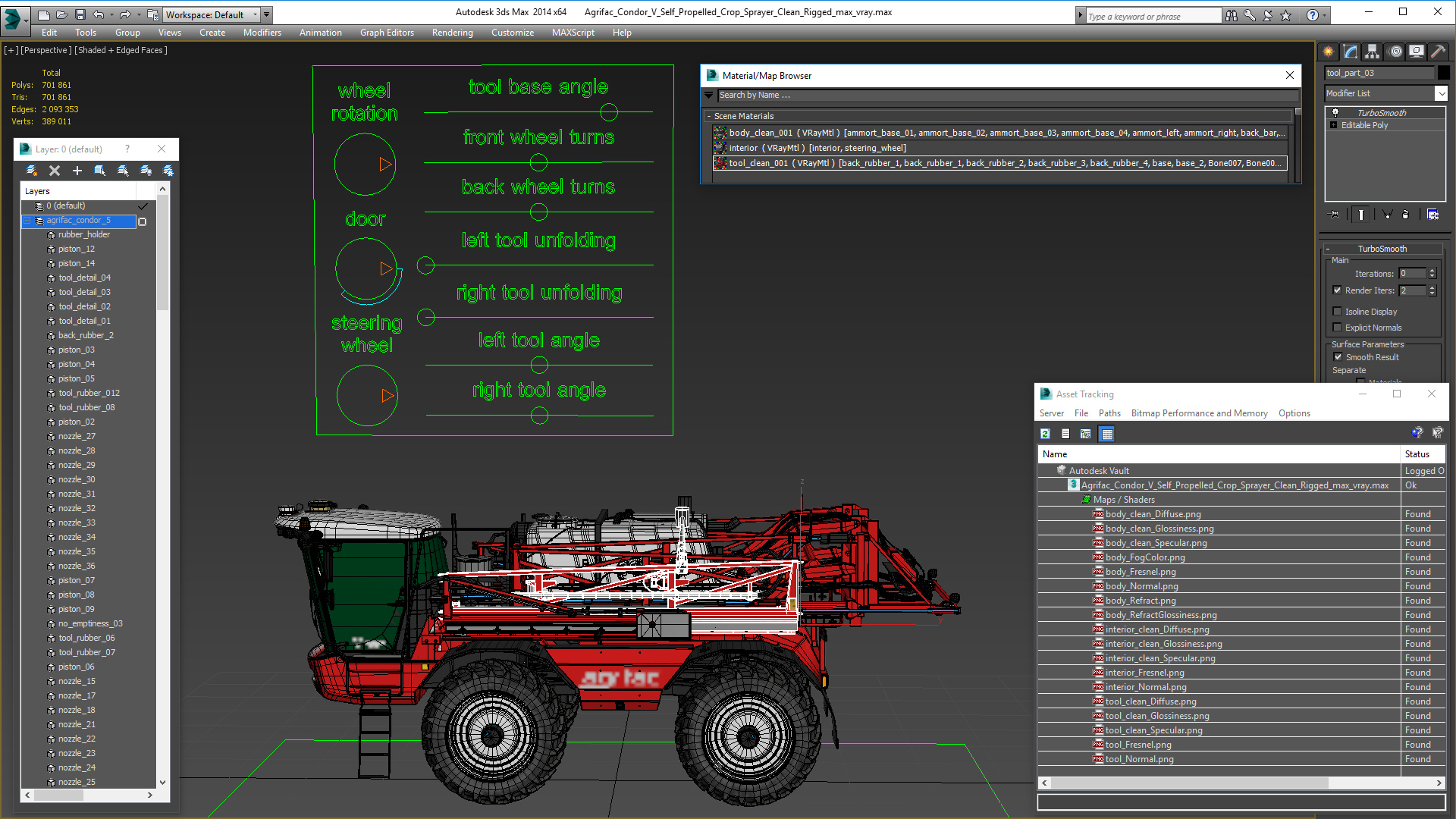Open the Modifiers menu
The width and height of the screenshot is (1456, 819).
tap(262, 33)
